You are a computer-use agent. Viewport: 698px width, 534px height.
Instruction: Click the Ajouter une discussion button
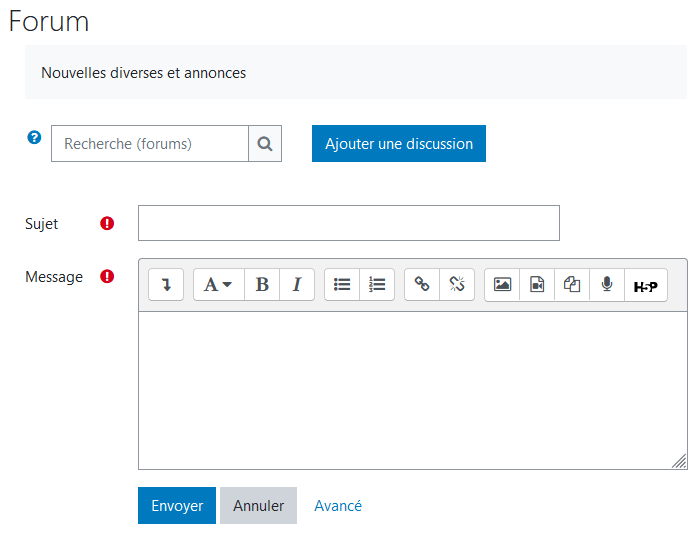(x=399, y=144)
